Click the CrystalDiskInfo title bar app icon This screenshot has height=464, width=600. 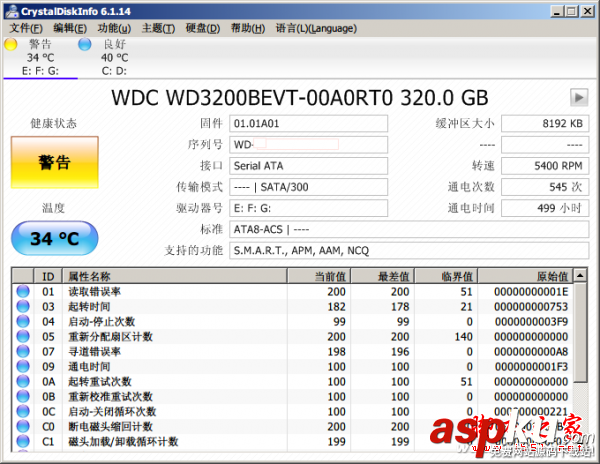click(12, 11)
